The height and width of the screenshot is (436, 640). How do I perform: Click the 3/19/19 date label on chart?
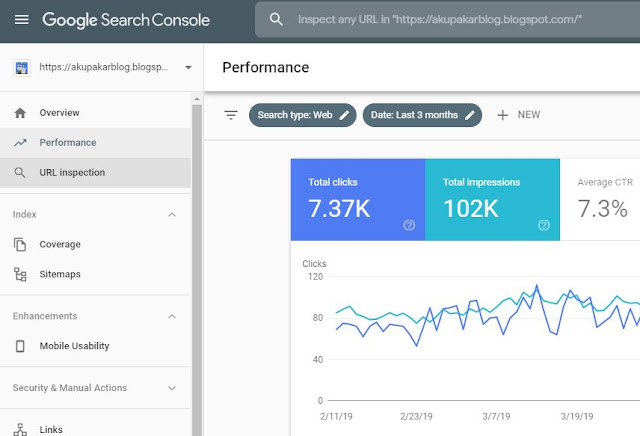tap(577, 416)
